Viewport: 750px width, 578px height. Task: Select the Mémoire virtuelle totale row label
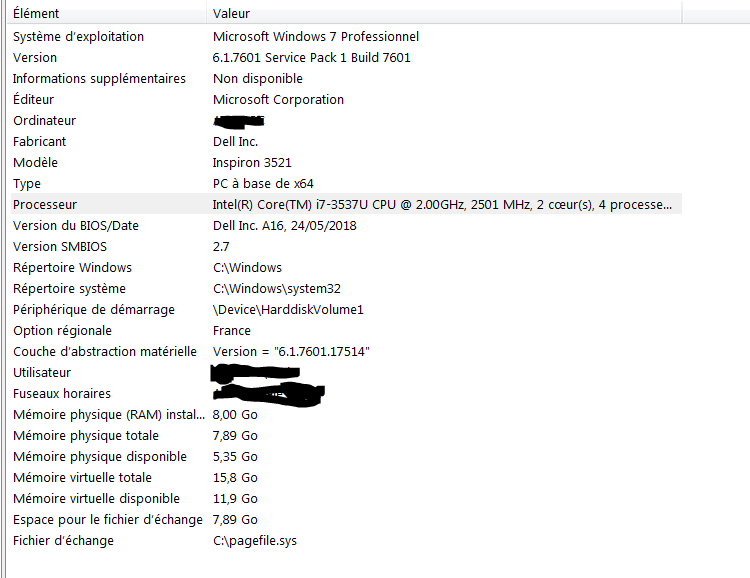click(x=82, y=478)
